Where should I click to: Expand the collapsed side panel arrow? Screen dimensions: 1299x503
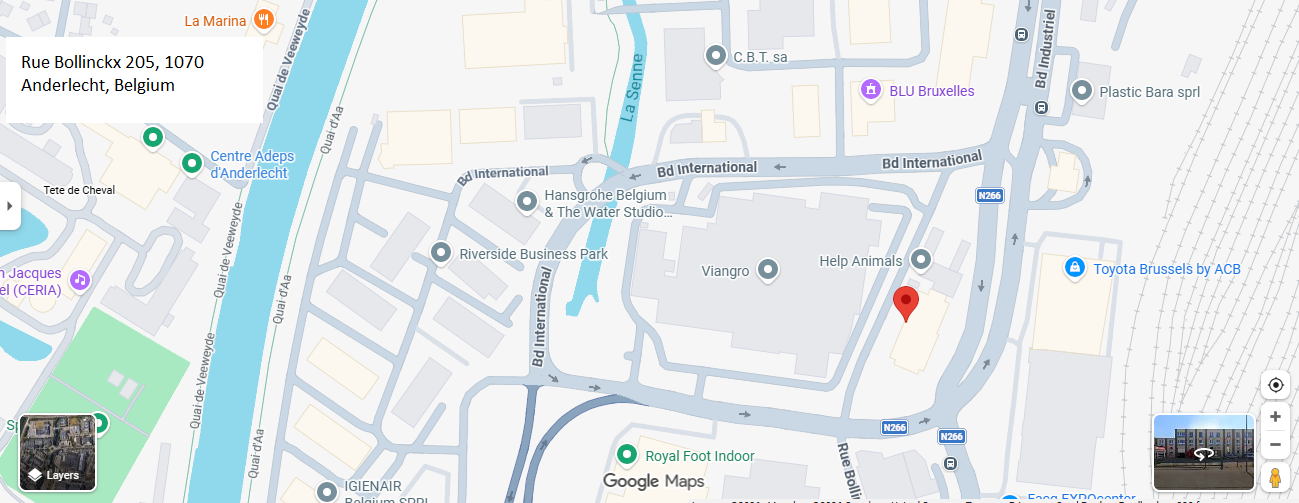9,205
